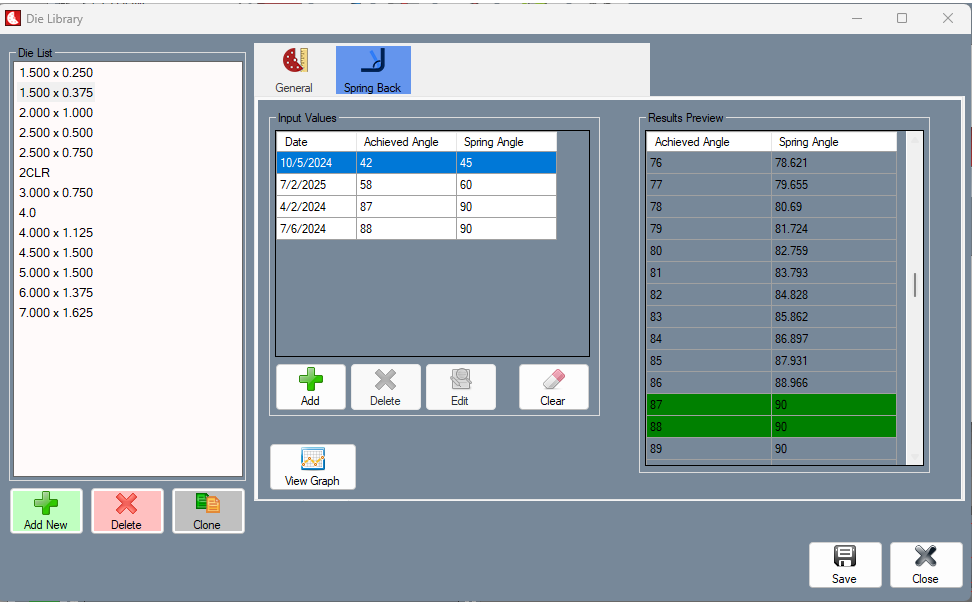
Task: Select die 6.000 x 1.375
Action: click(x=56, y=292)
